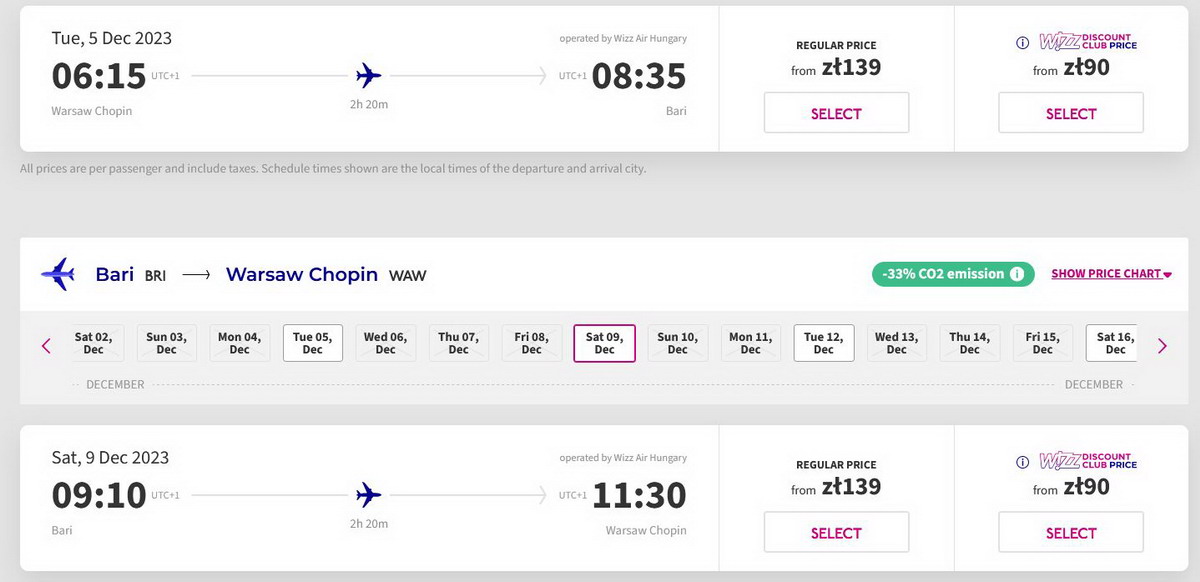This screenshot has width=1200, height=582.
Task: Click the airplane icon beside Bari BRI heading
Action: [58, 274]
